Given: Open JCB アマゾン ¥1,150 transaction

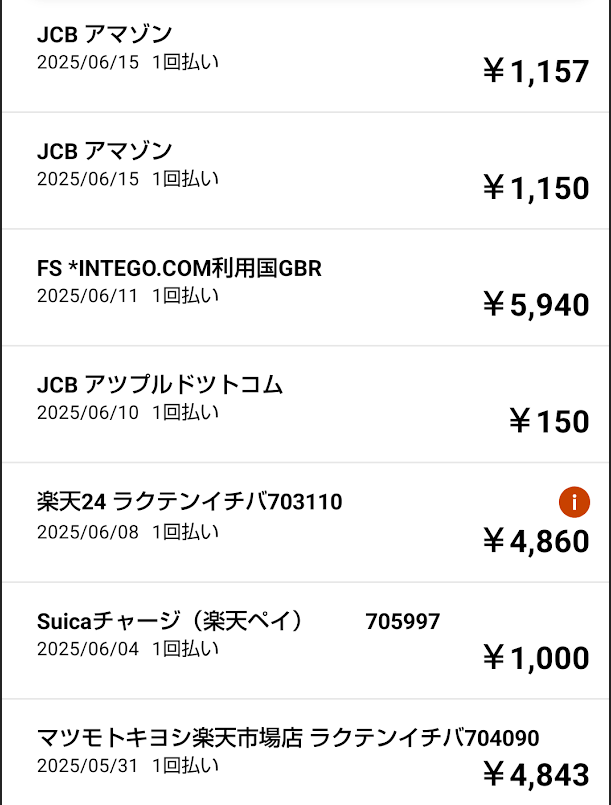Looking at the screenshot, I should pyautogui.click(x=306, y=170).
